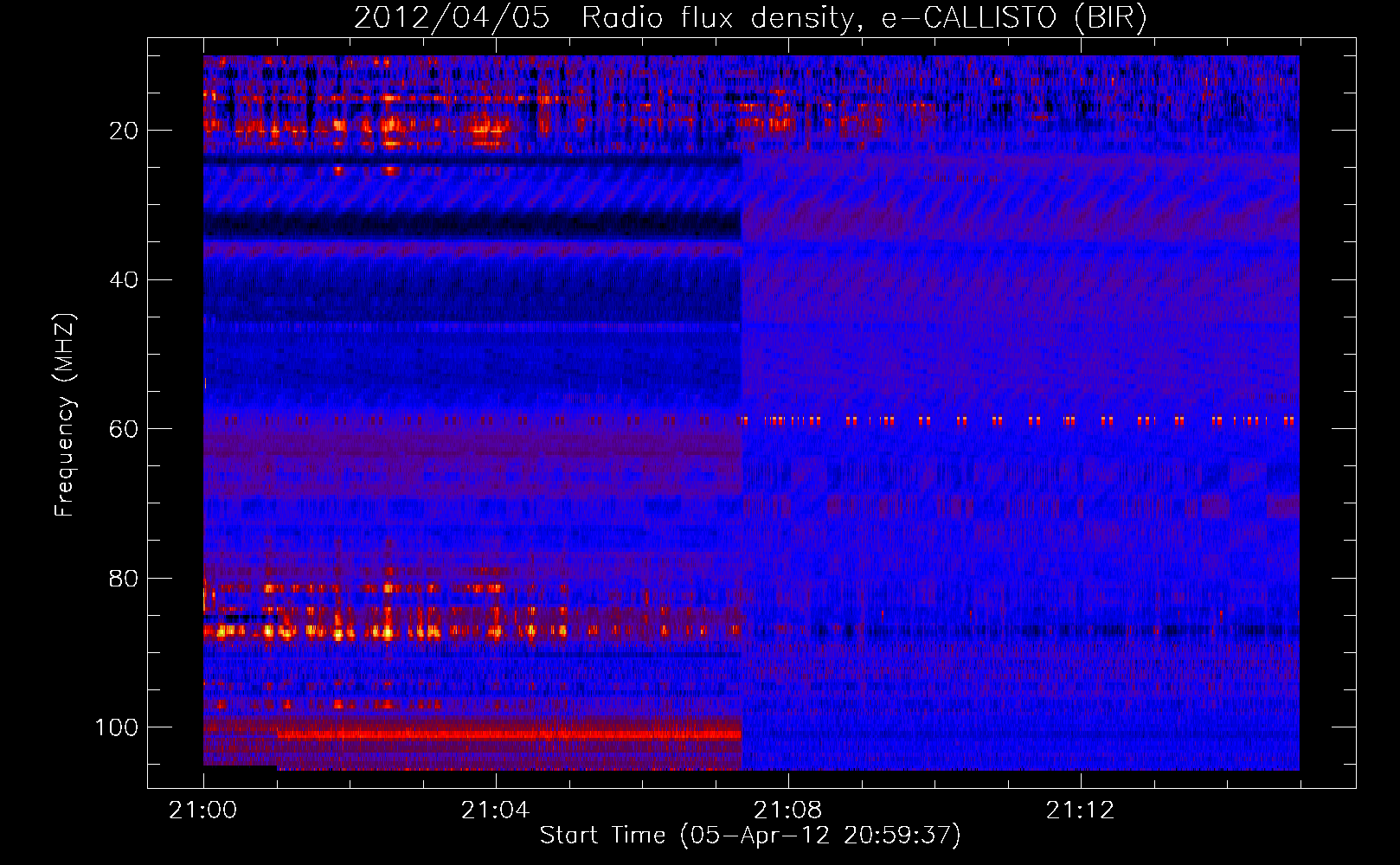The width and height of the screenshot is (1400, 865).
Task: Click the 60 frequency tick label
Action: [124, 429]
